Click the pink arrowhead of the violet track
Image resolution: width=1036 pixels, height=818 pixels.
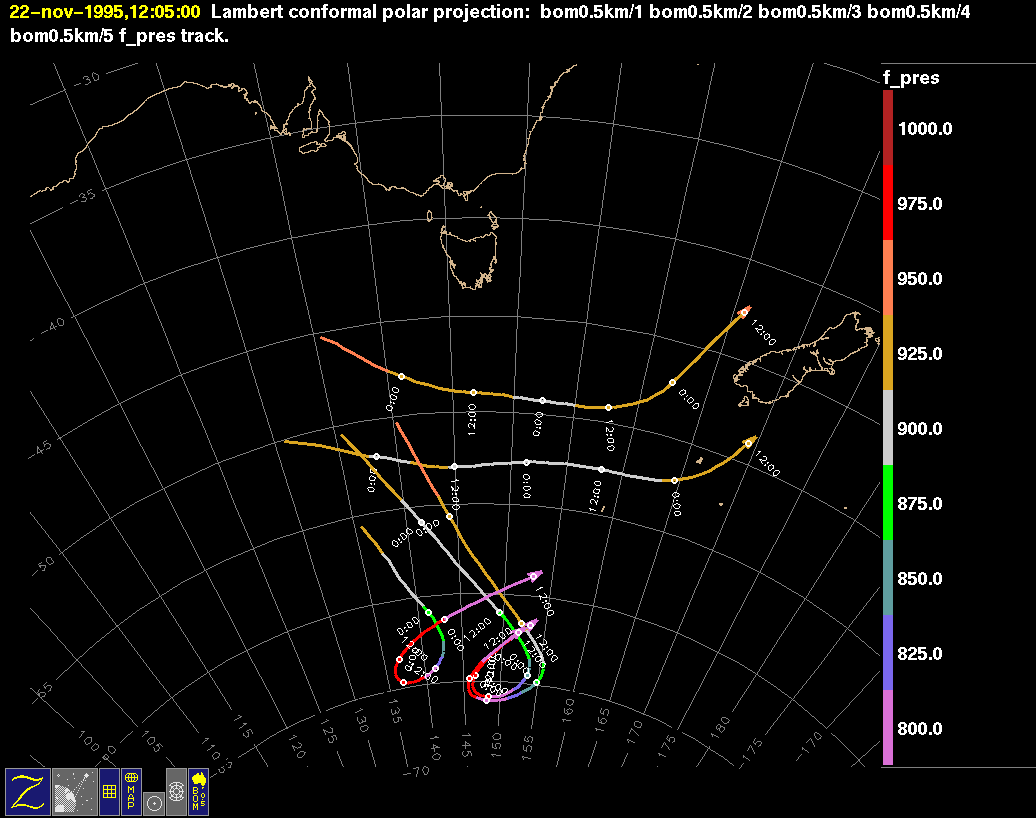click(x=536, y=575)
